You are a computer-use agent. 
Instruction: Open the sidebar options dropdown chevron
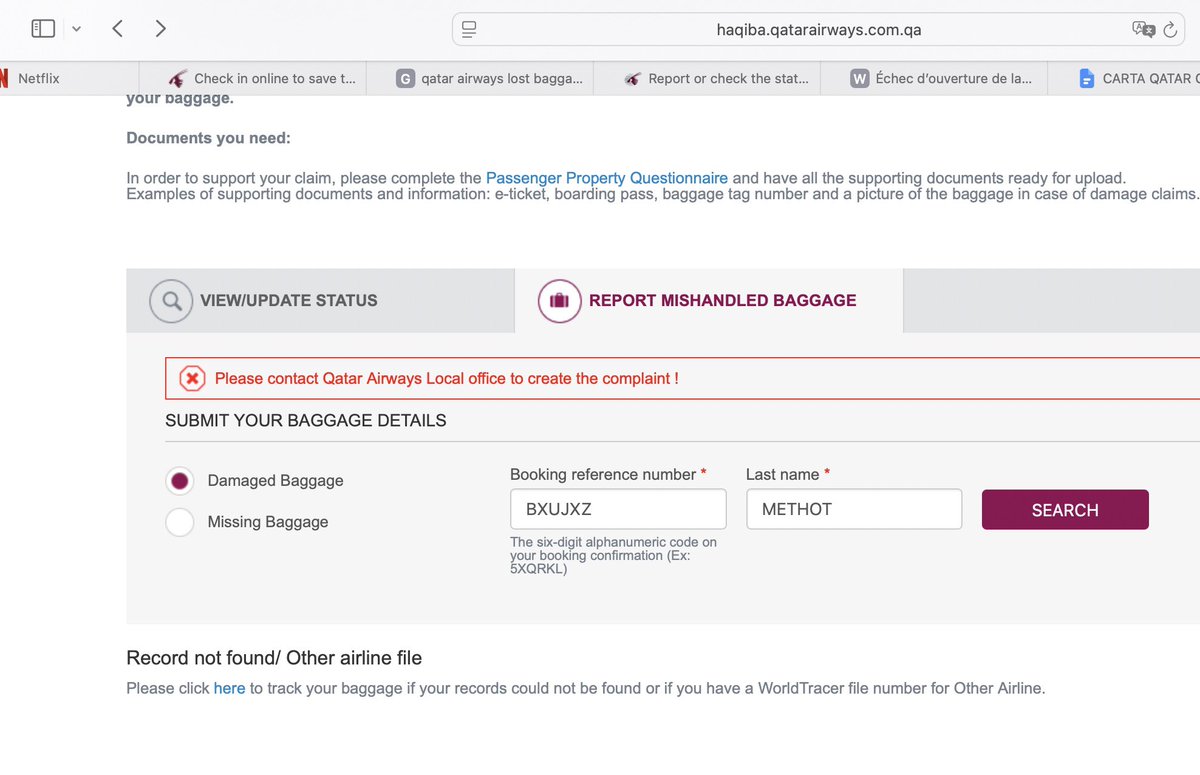[76, 29]
